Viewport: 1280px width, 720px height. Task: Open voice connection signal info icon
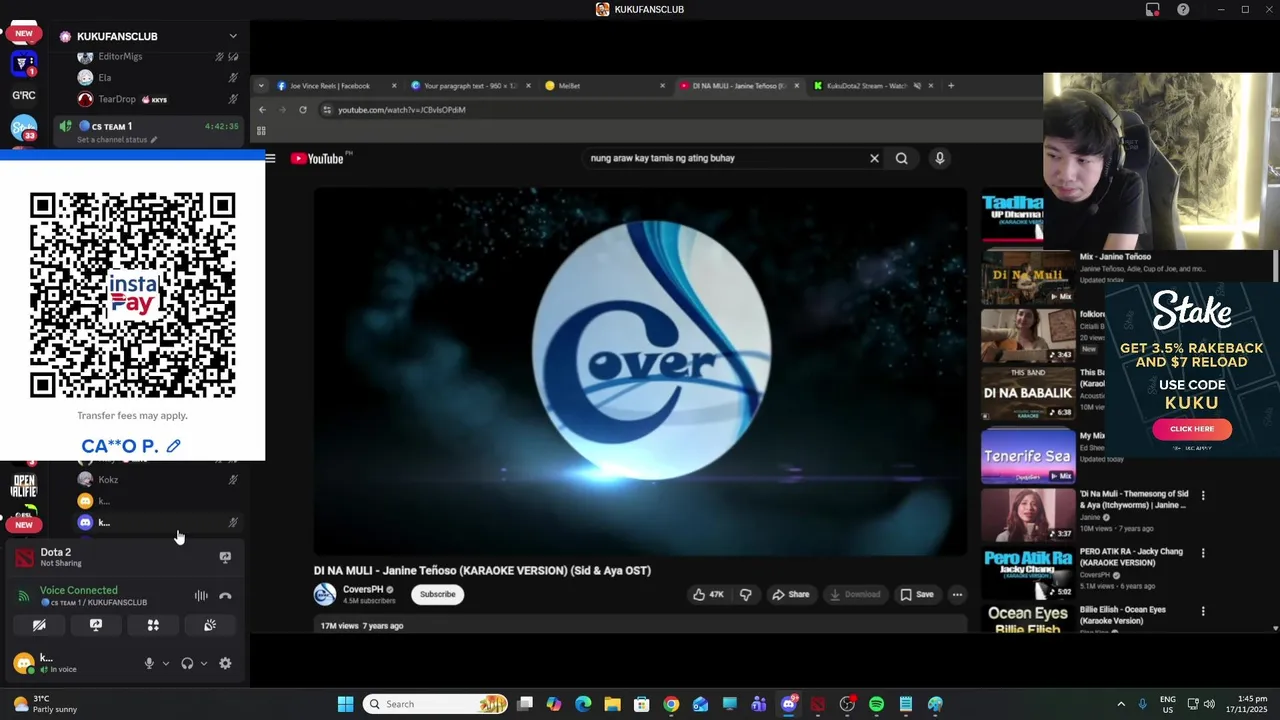click(x=24, y=596)
